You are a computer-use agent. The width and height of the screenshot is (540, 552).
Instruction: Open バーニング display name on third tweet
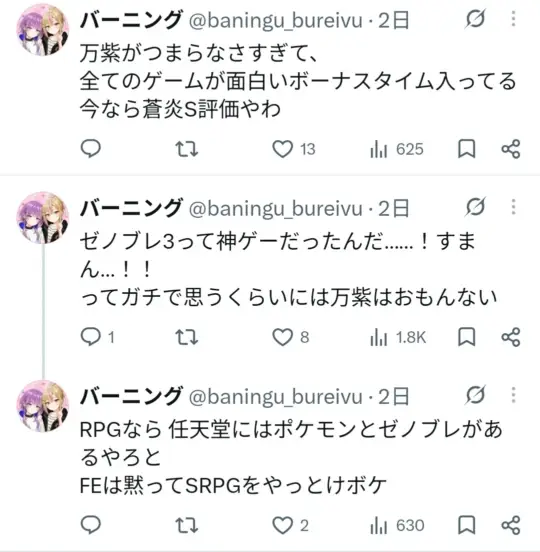point(131,396)
